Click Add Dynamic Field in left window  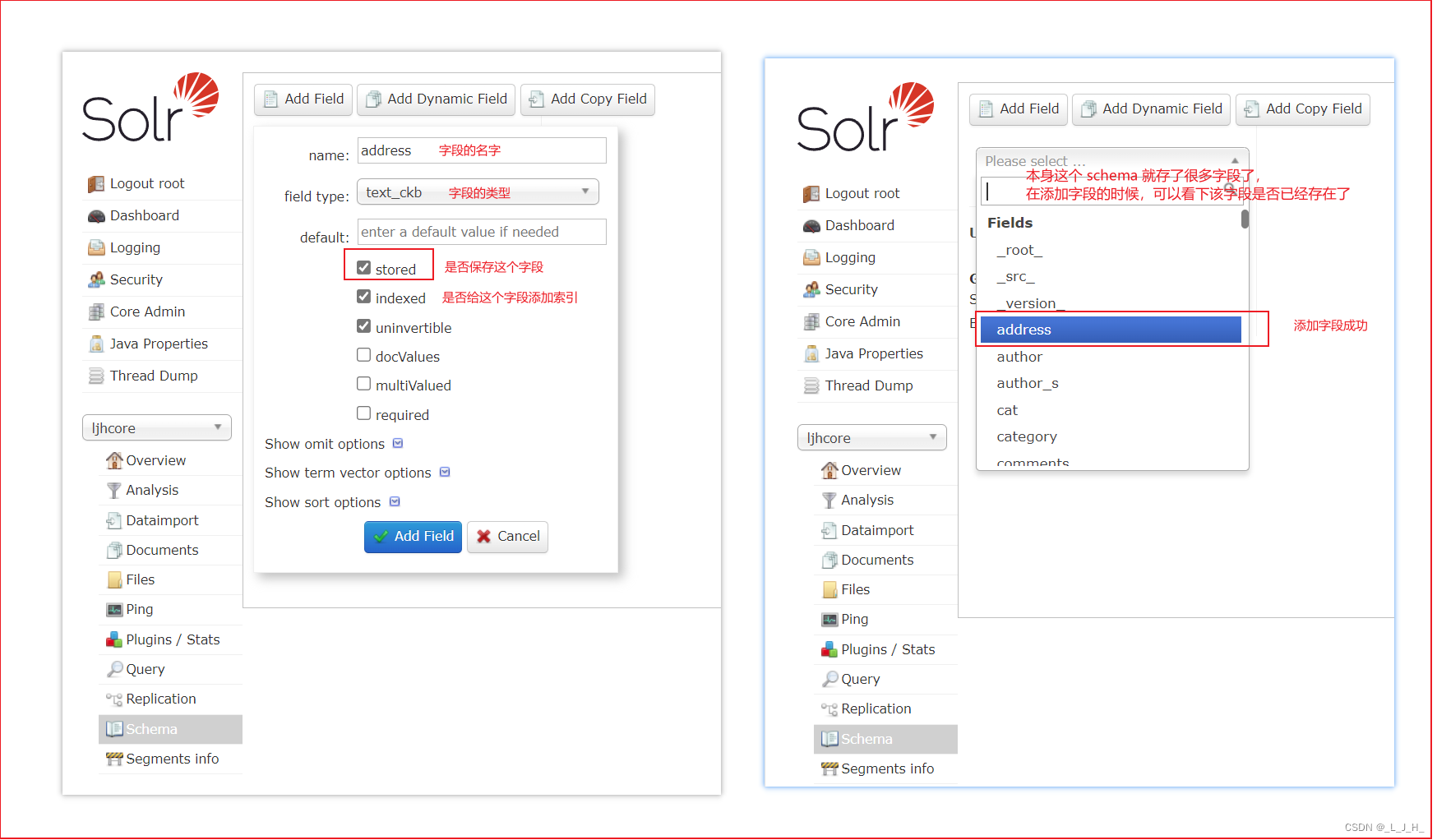coord(436,99)
